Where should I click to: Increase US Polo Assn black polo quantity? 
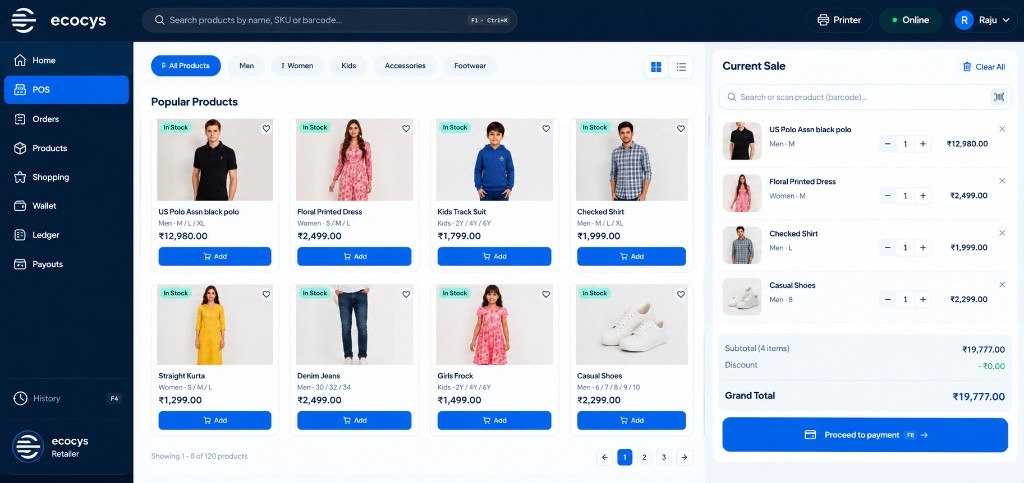pyautogui.click(x=923, y=144)
